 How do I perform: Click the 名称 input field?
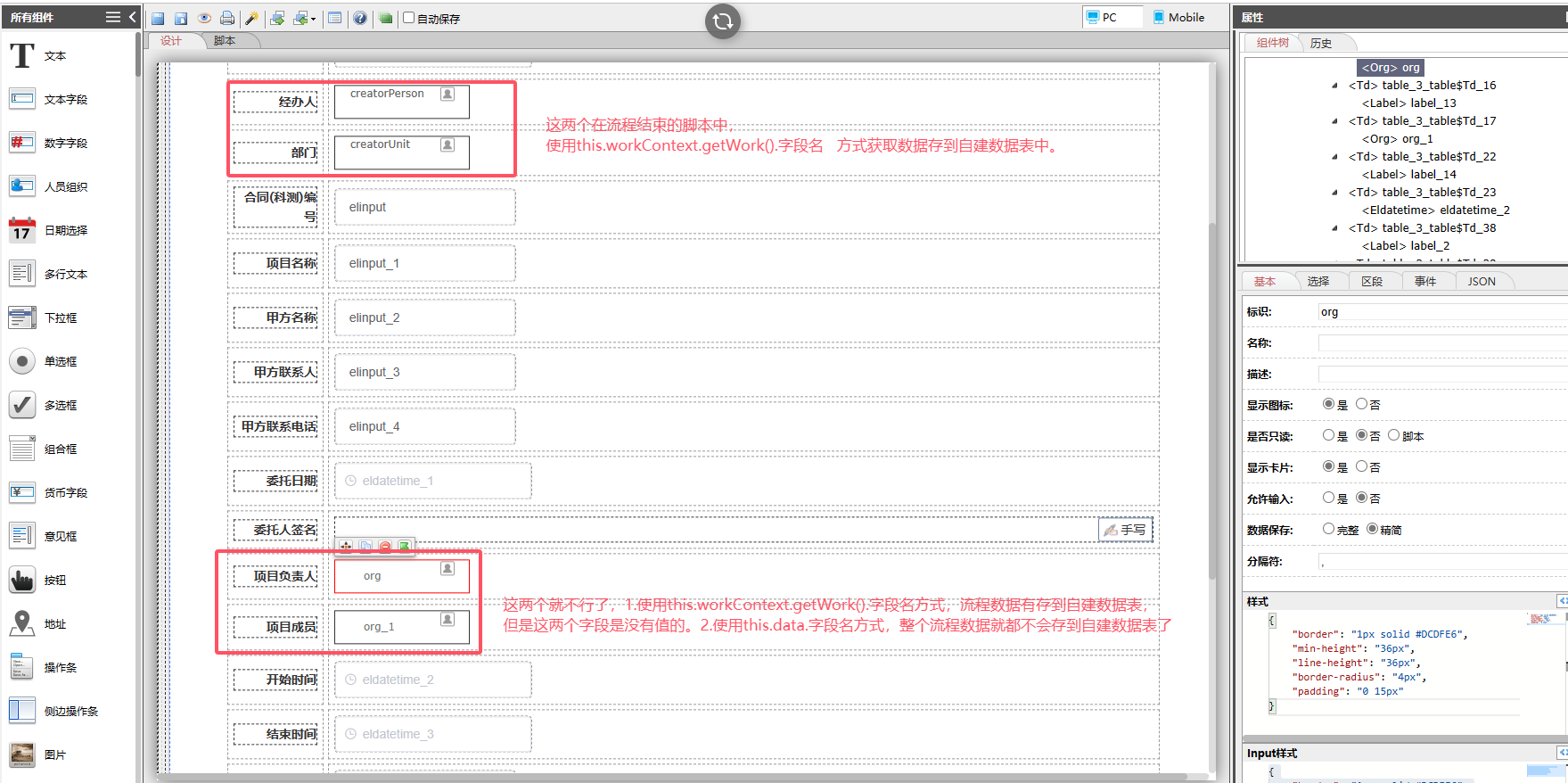click(1442, 343)
